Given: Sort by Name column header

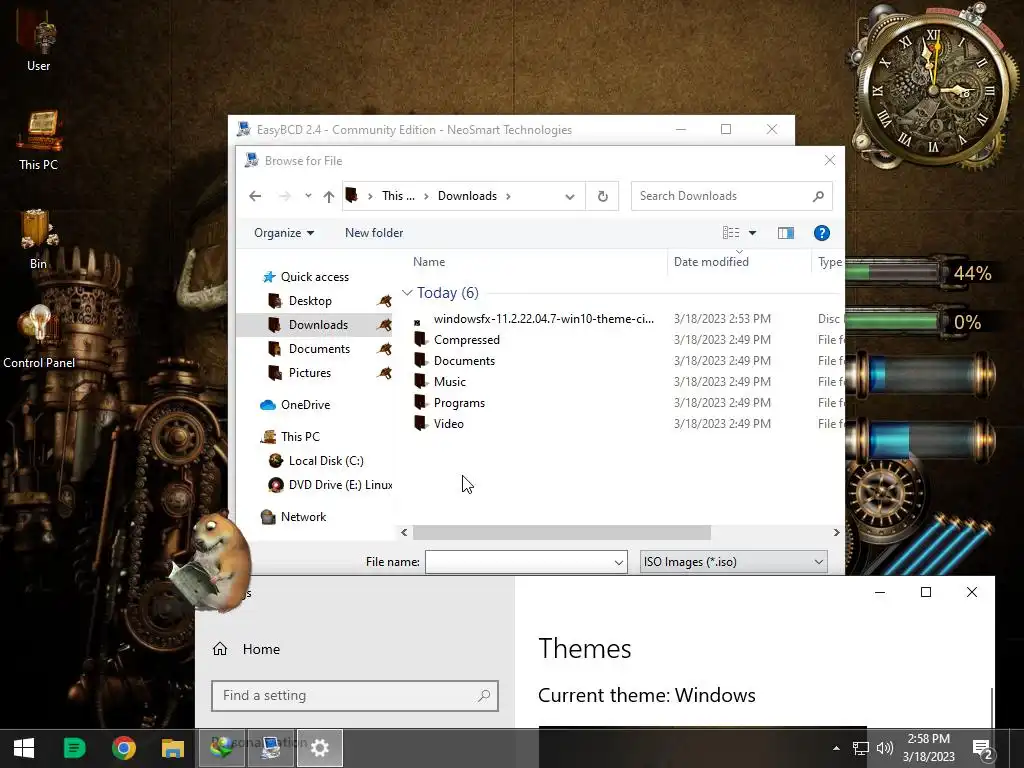Looking at the screenshot, I should coord(429,262).
